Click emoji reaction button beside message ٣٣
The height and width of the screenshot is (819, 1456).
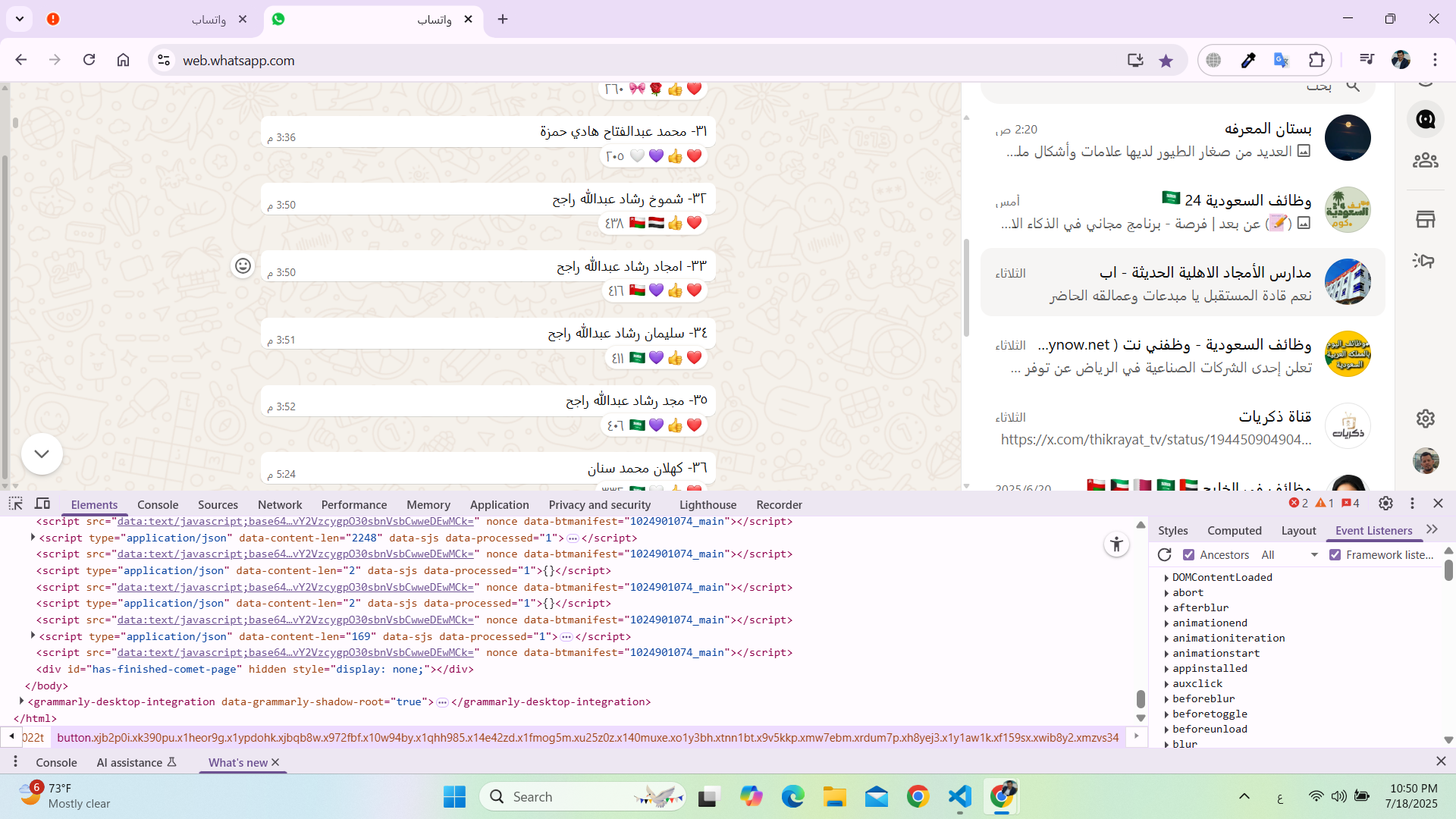[243, 266]
